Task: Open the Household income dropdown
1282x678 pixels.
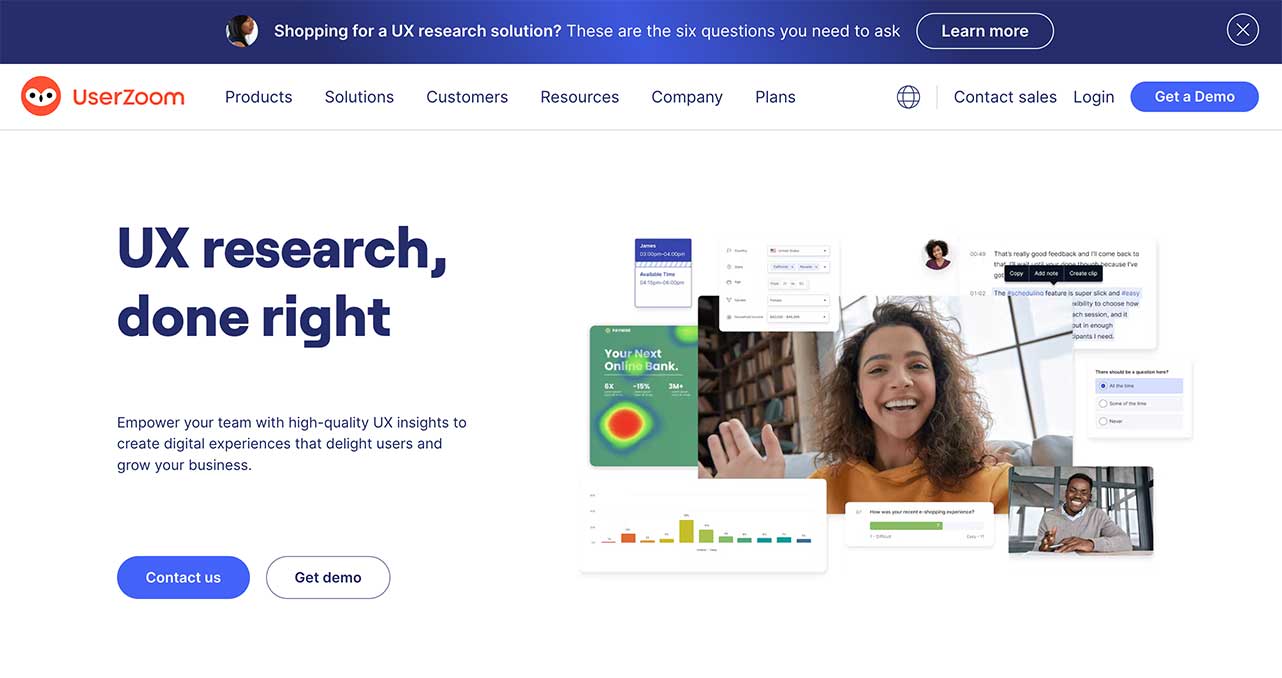Action: [798, 317]
